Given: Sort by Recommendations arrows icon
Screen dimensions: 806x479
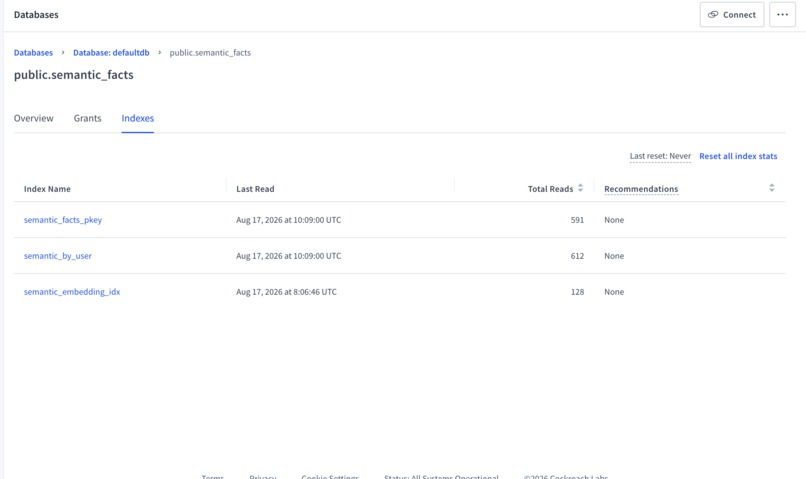Looking at the screenshot, I should pyautogui.click(x=772, y=188).
